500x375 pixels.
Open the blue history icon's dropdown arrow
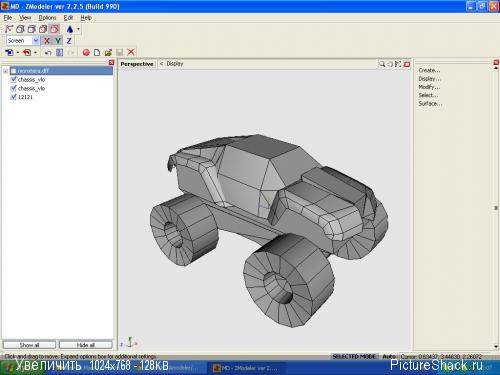point(18,52)
